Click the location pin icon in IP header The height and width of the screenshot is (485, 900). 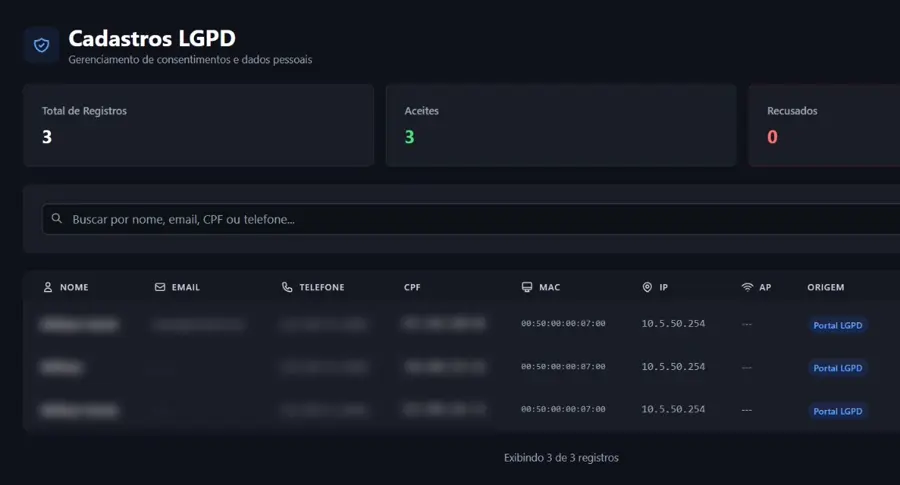[647, 287]
